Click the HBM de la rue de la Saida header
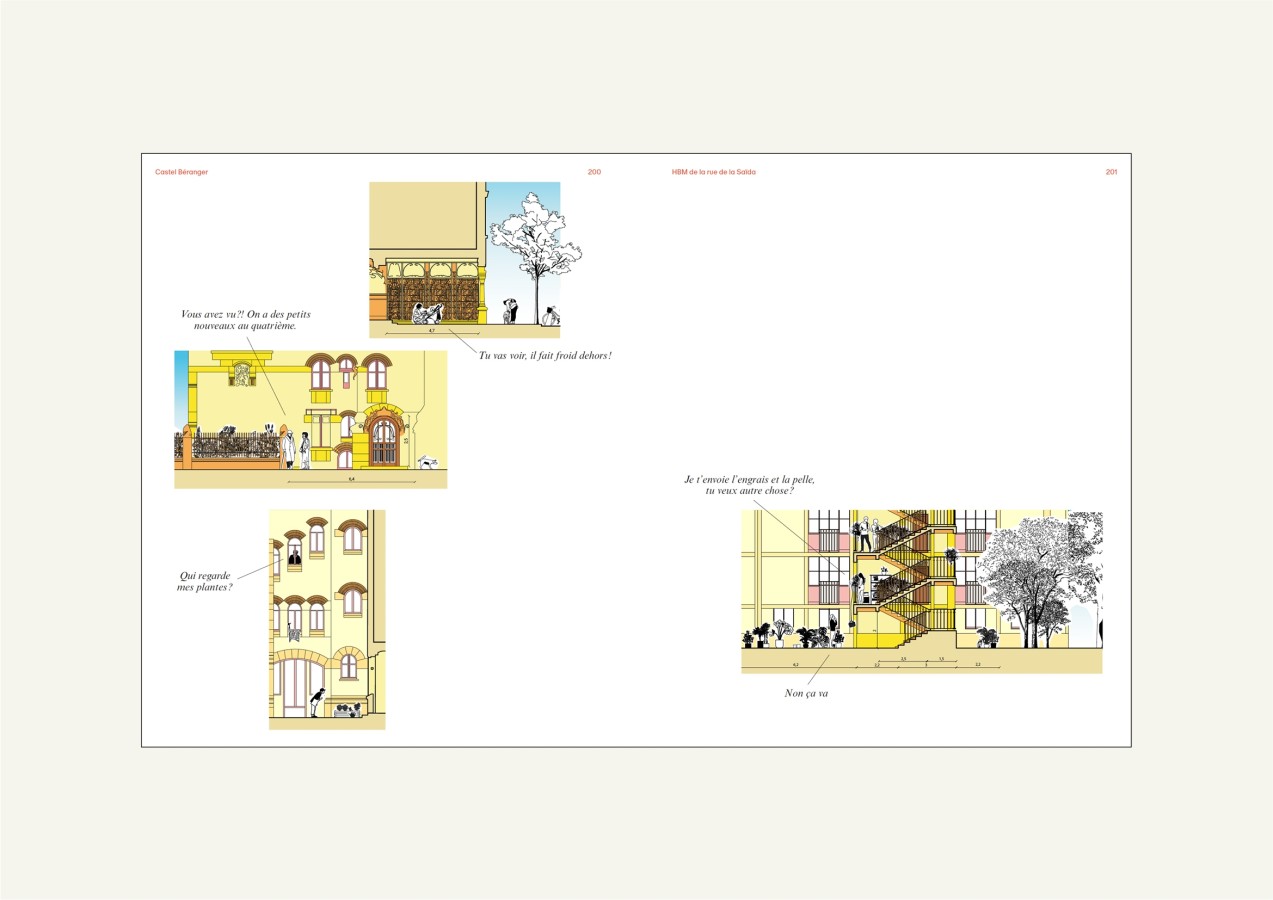Screen dimensions: 1273x900 pyautogui.click(x=713, y=172)
